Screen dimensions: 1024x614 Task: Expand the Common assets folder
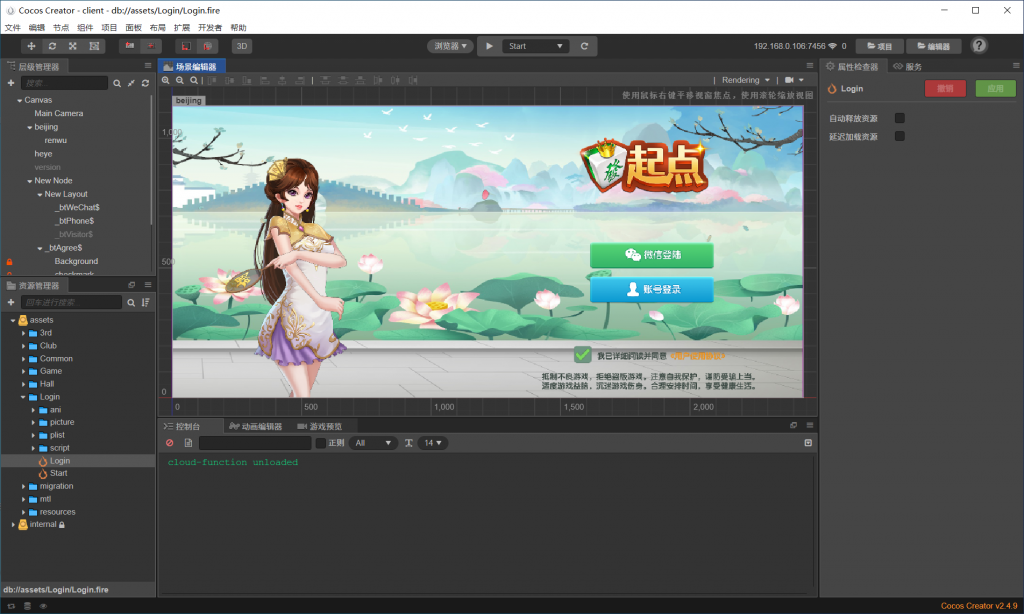[x=24, y=359]
